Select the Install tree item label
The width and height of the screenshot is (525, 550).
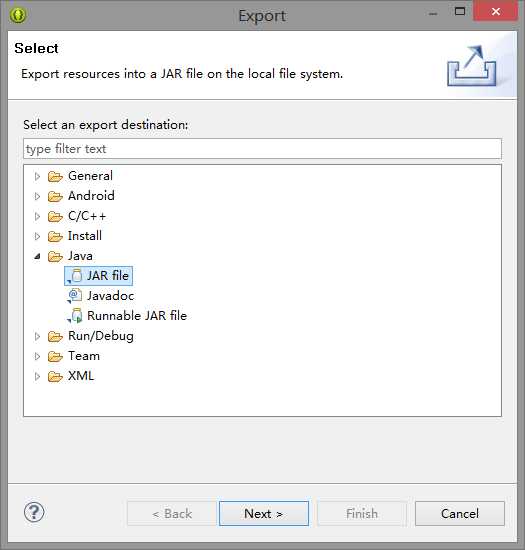pos(85,236)
